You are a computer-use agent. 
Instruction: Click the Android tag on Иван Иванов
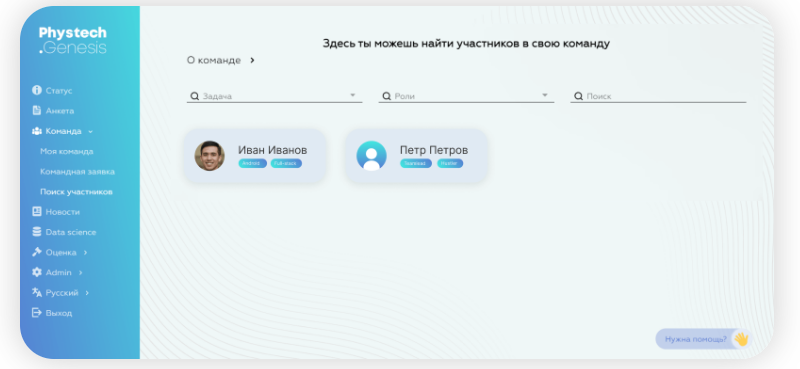point(253,163)
